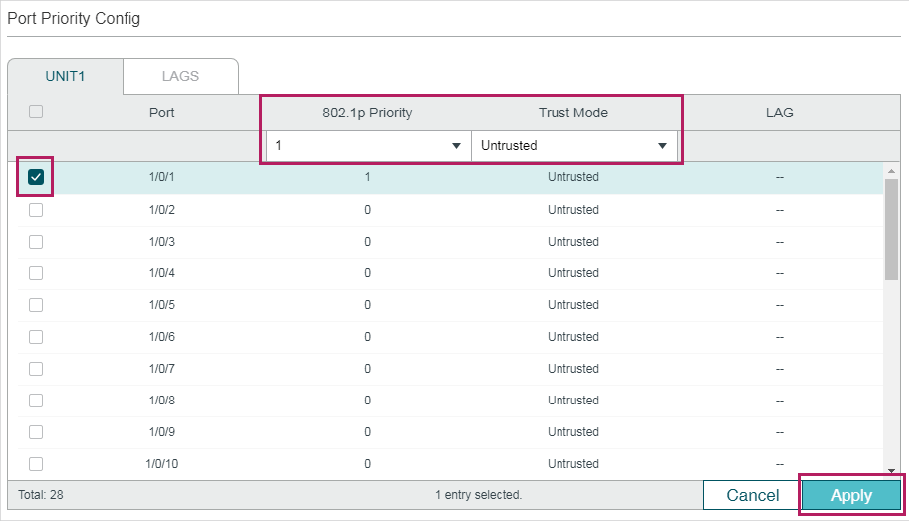
Task: Click the scrollbar up arrow
Action: (891, 171)
